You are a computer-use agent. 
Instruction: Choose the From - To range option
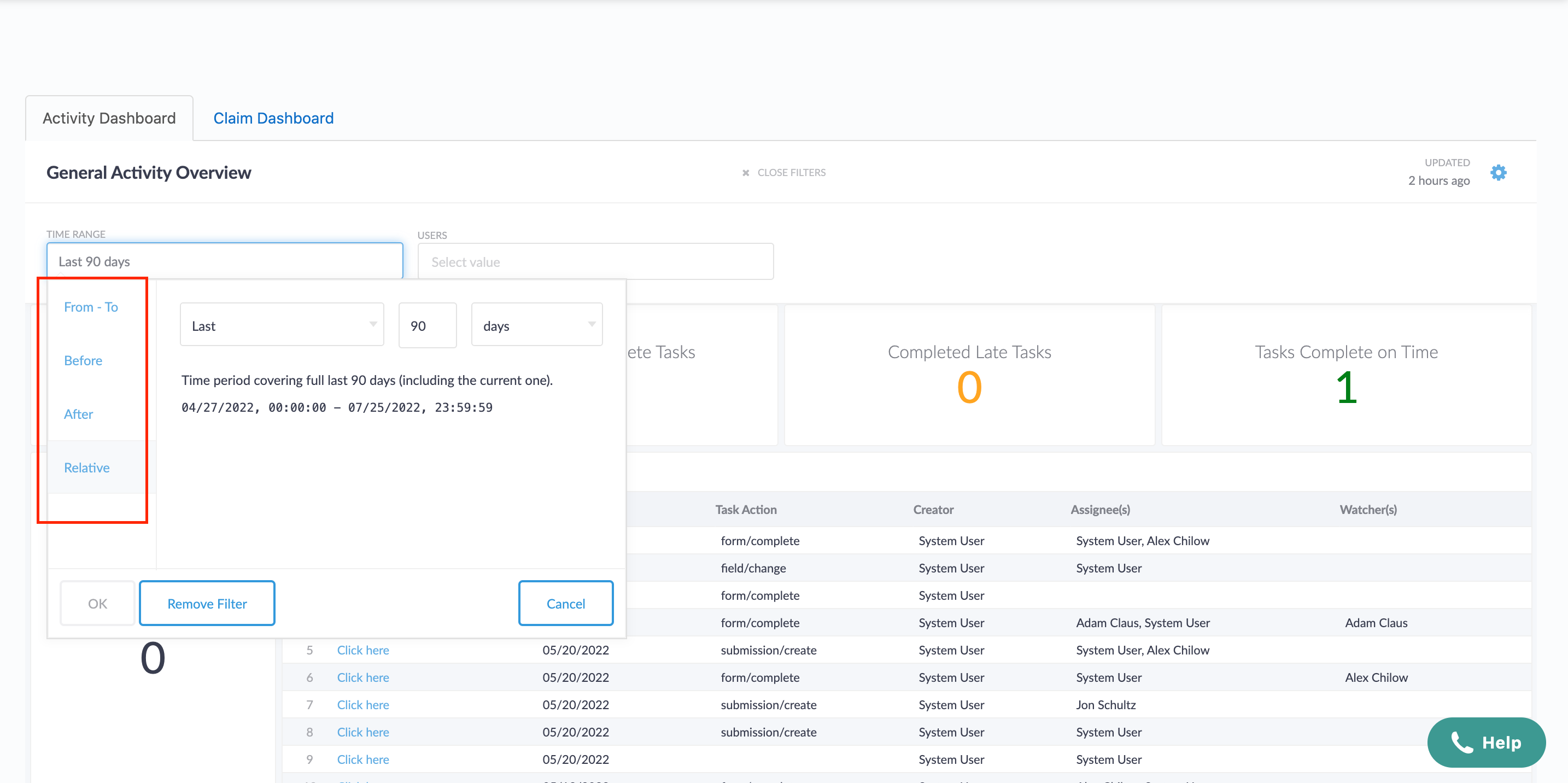click(91, 307)
